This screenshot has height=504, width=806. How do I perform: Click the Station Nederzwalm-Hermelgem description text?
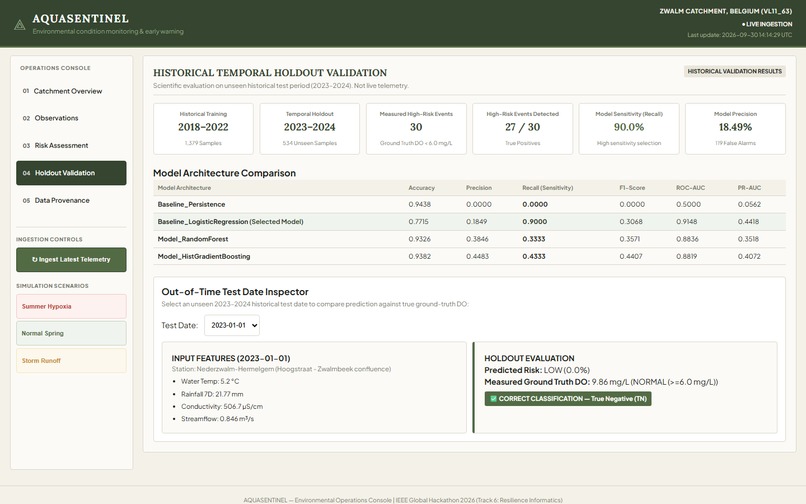(281, 369)
